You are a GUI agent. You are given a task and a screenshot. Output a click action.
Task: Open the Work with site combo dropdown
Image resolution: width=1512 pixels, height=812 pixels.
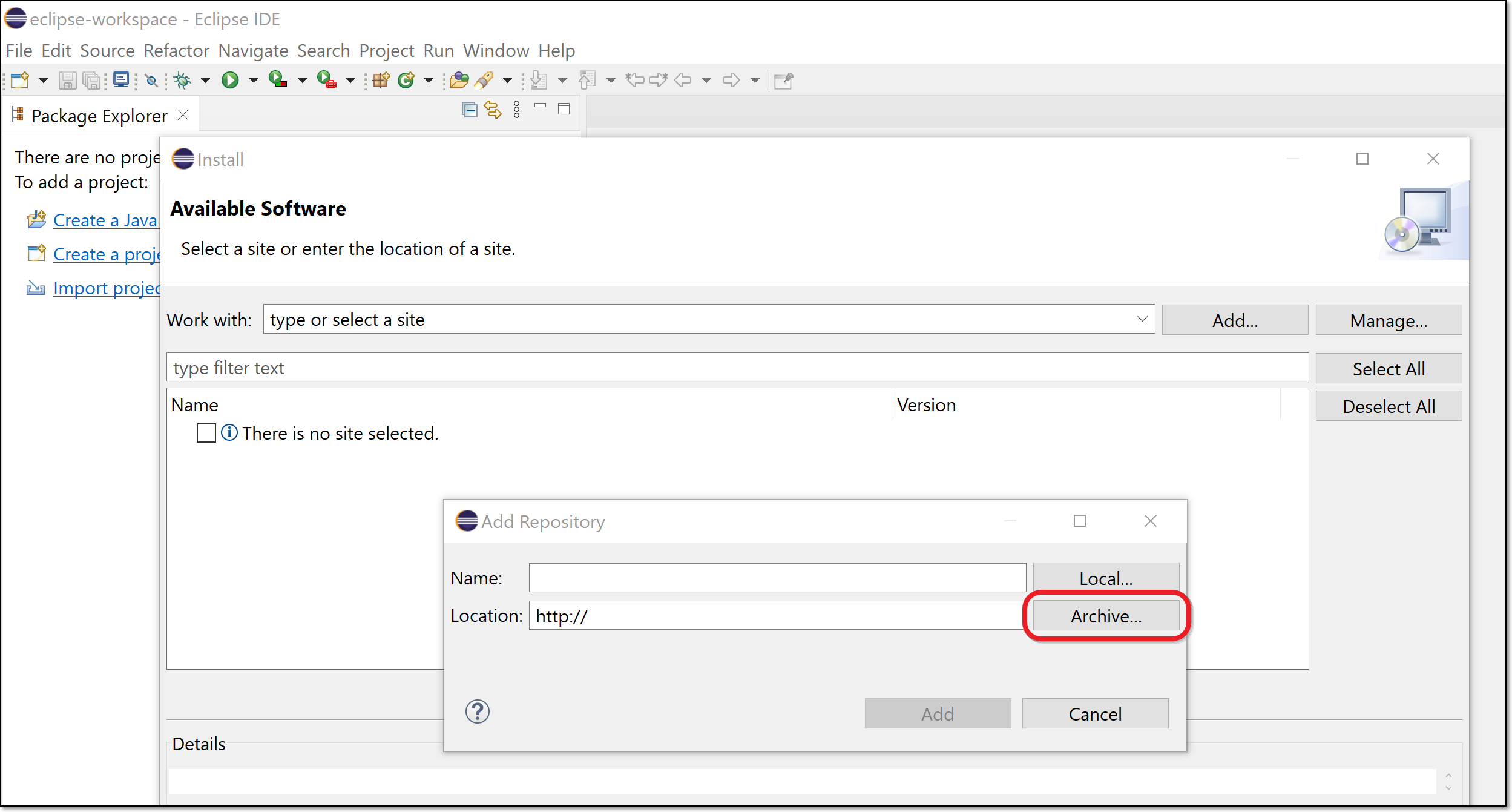pyautogui.click(x=1142, y=319)
